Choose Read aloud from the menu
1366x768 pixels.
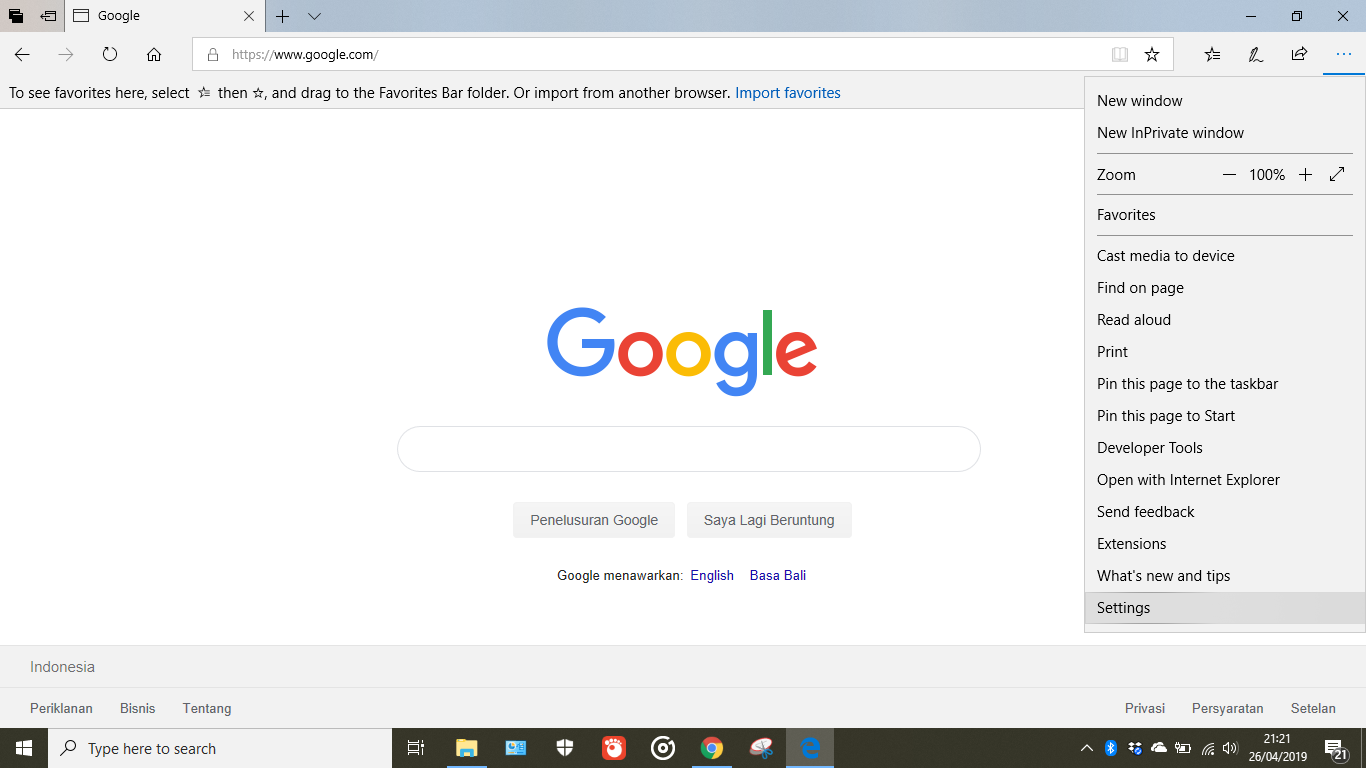tap(1133, 319)
